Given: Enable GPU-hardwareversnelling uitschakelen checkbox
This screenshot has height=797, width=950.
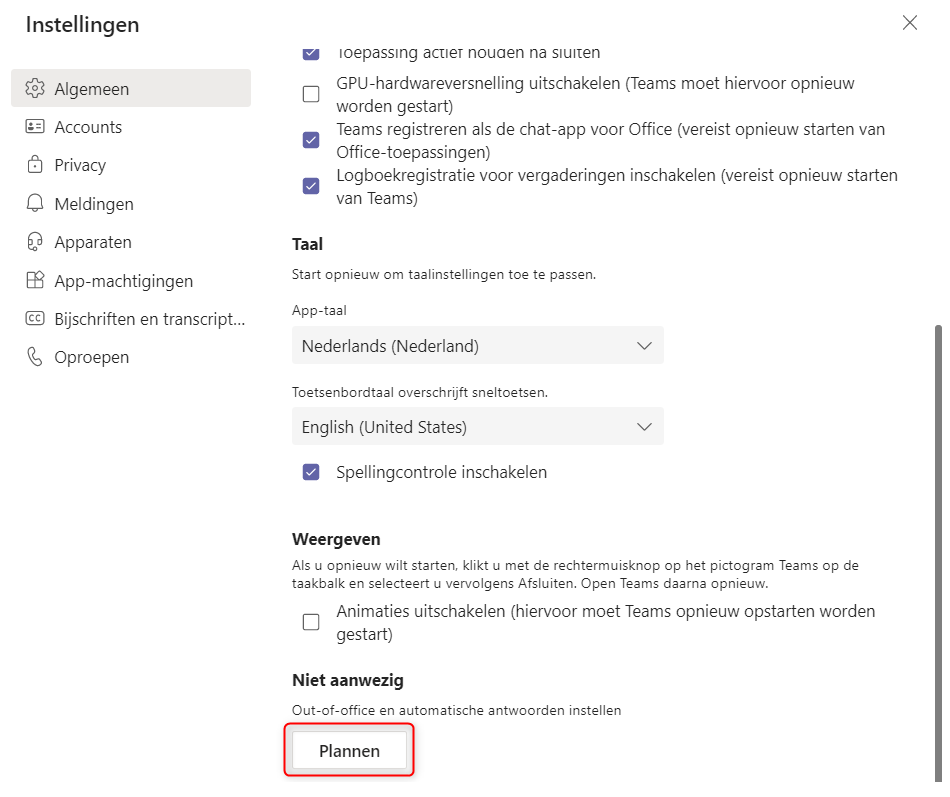Looking at the screenshot, I should (x=311, y=94).
